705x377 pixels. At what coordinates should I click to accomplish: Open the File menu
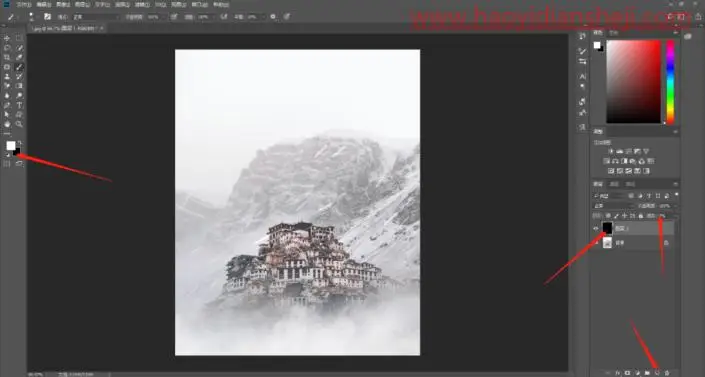coord(23,4)
